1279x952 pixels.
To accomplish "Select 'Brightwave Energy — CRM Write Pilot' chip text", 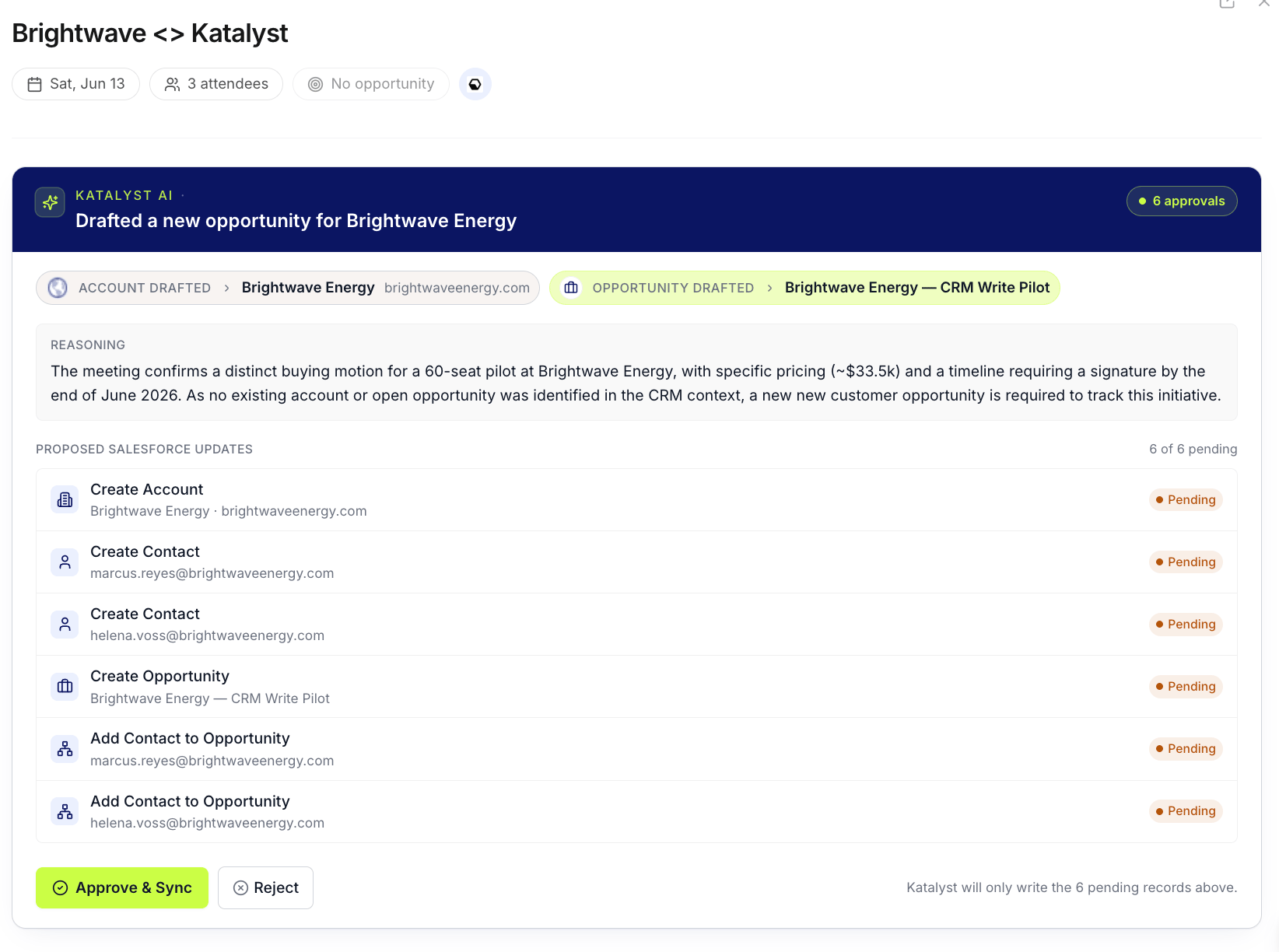I will 917,288.
